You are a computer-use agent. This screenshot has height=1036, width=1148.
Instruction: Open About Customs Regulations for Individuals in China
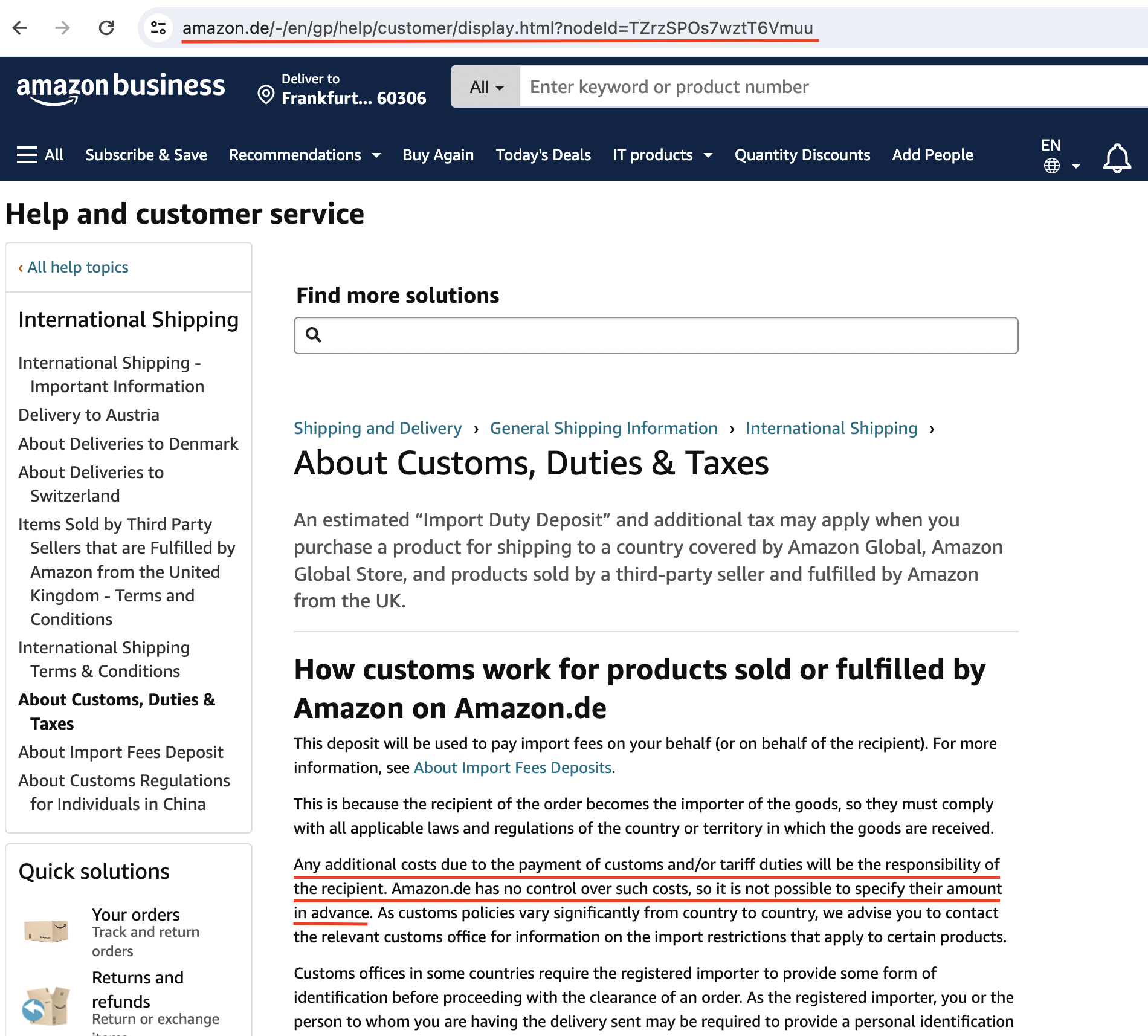pos(124,792)
